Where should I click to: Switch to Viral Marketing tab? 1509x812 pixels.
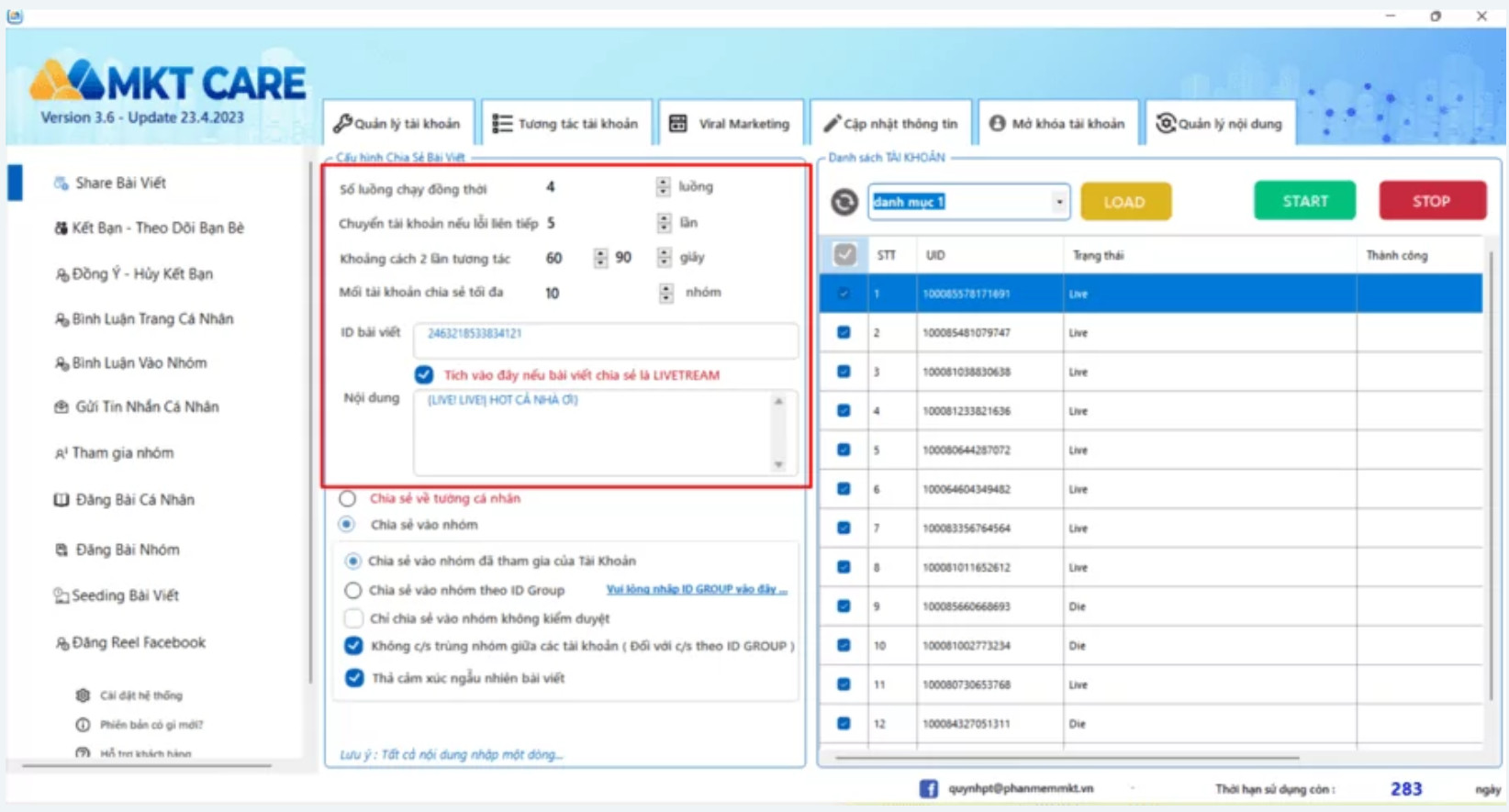pos(732,124)
